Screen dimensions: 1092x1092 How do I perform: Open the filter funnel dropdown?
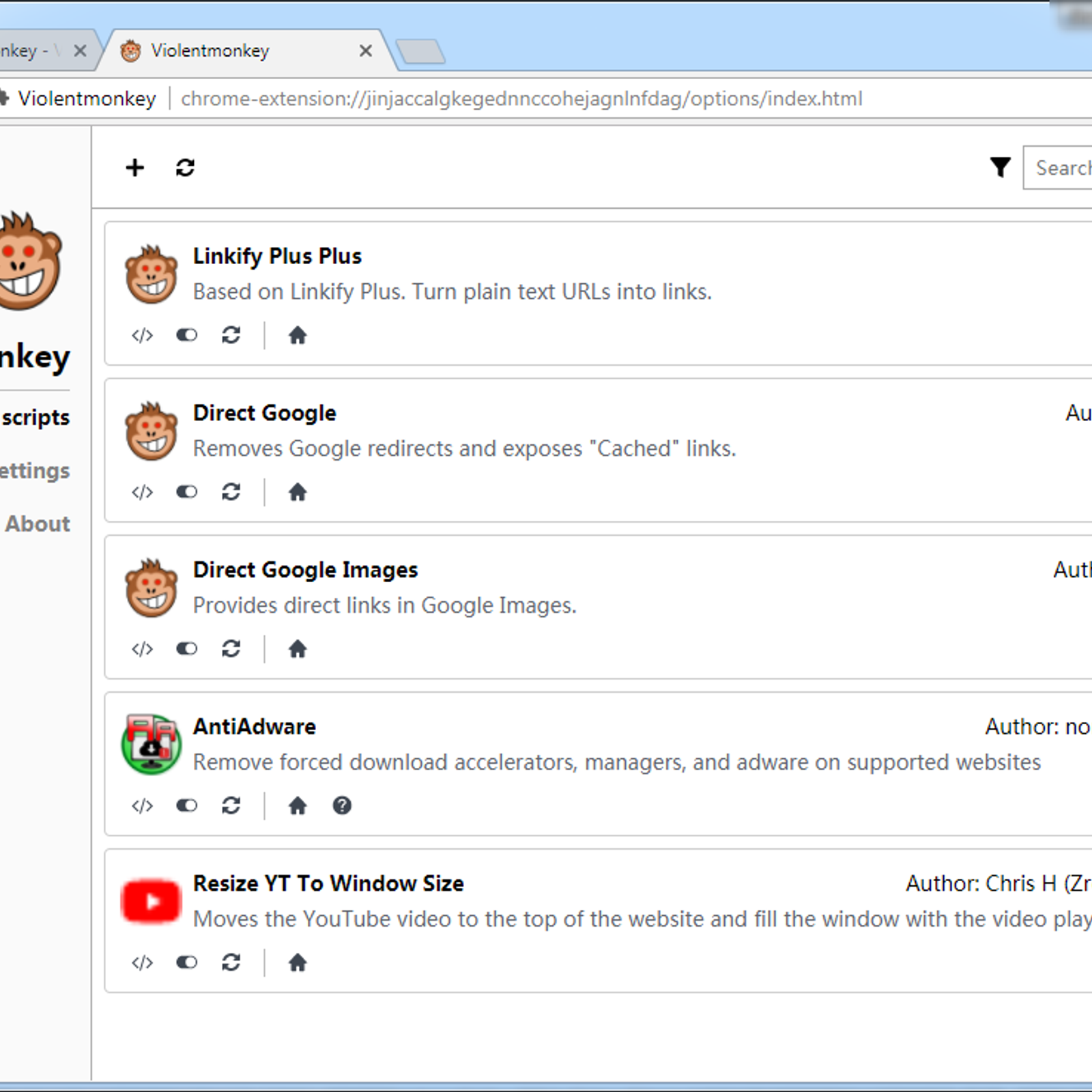pyautogui.click(x=1000, y=167)
